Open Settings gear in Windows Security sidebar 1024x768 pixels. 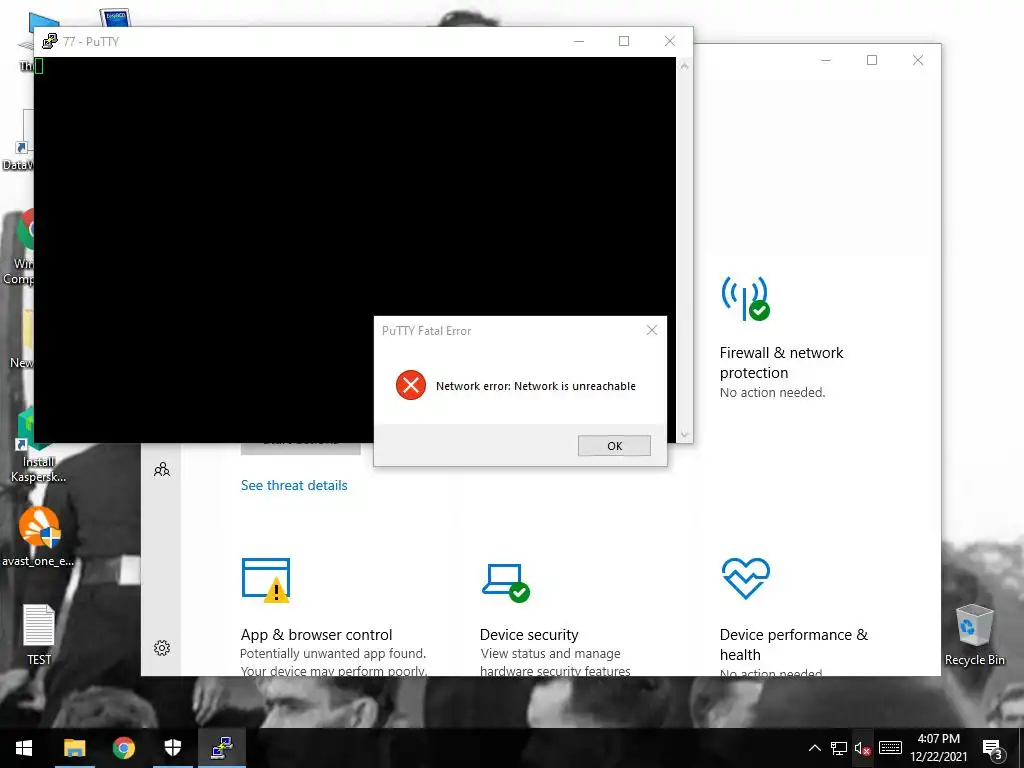[162, 648]
